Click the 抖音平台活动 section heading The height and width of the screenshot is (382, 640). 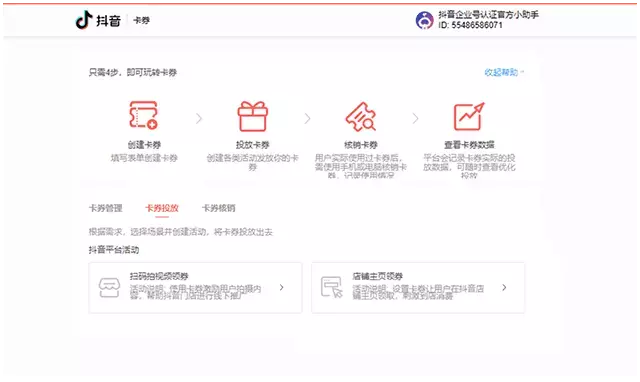(x=114, y=250)
